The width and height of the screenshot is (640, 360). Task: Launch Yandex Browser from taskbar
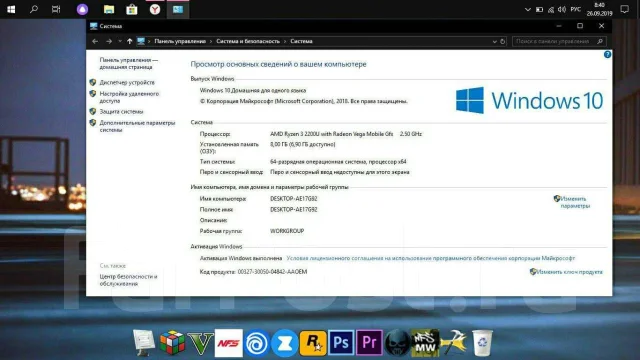coord(155,9)
